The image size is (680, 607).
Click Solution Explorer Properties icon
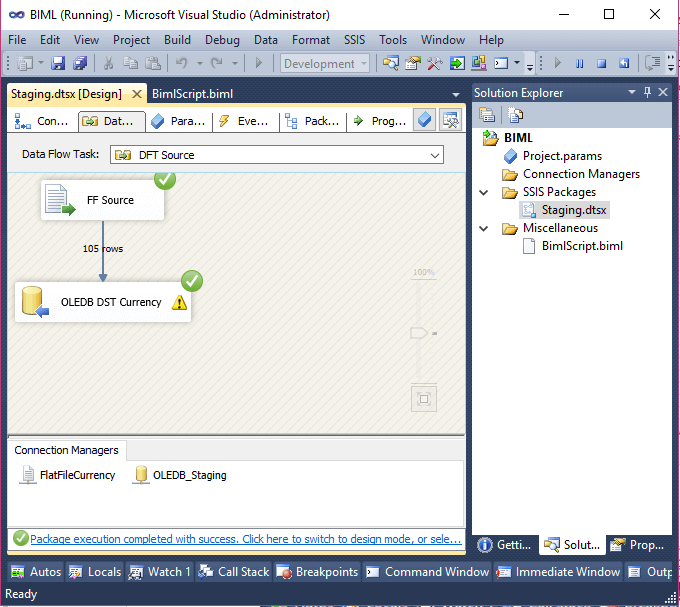[x=487, y=115]
